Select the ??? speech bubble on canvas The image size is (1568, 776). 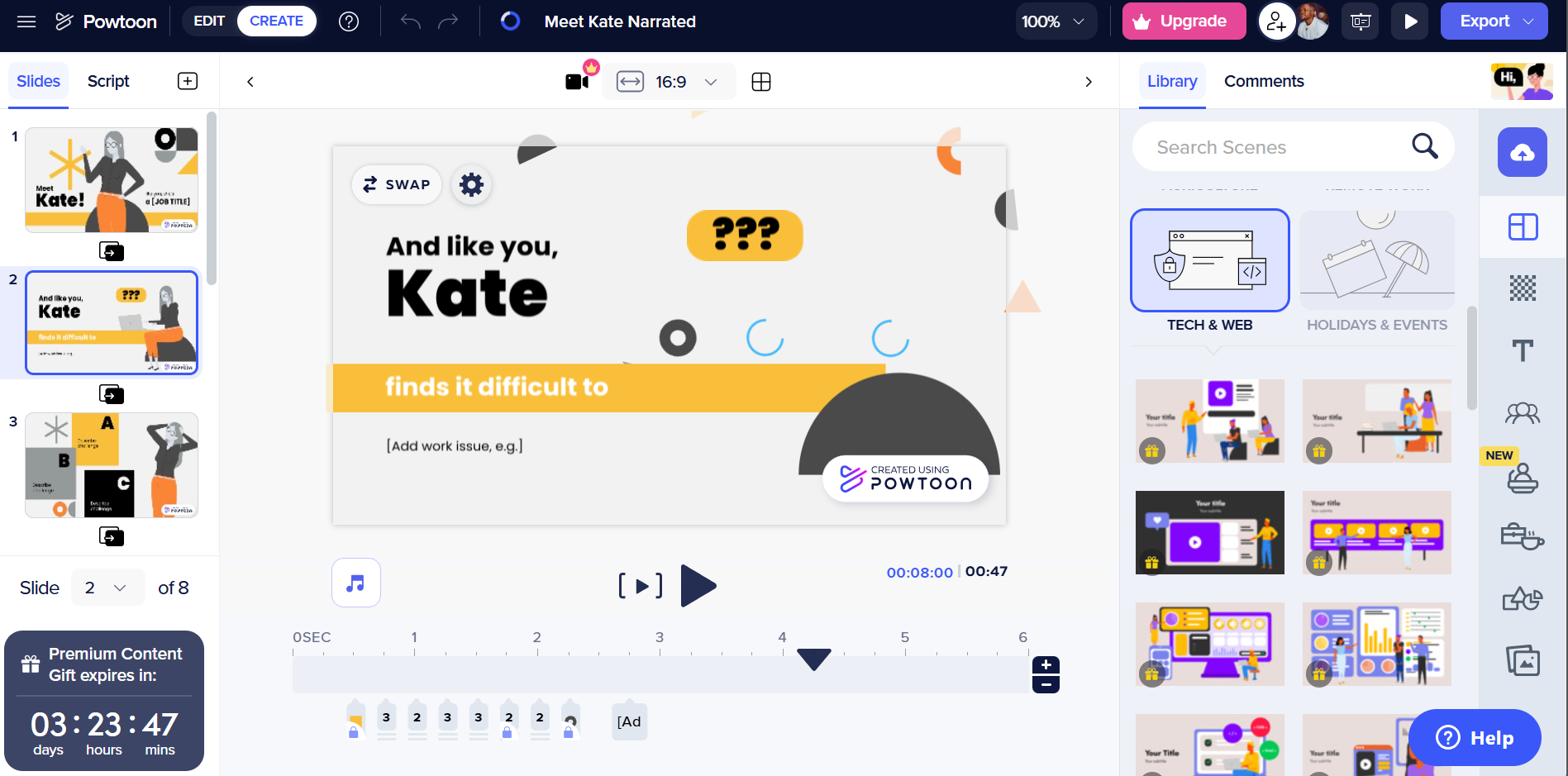click(x=745, y=235)
